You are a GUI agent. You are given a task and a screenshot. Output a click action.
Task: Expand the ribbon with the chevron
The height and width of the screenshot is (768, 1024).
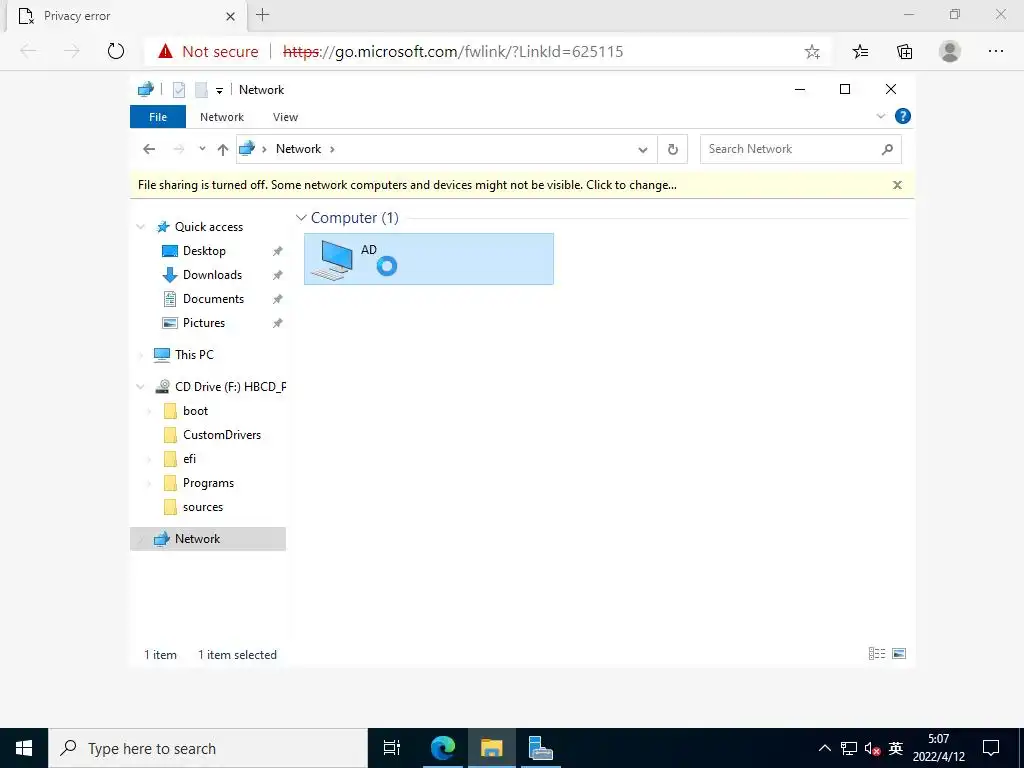(880, 116)
